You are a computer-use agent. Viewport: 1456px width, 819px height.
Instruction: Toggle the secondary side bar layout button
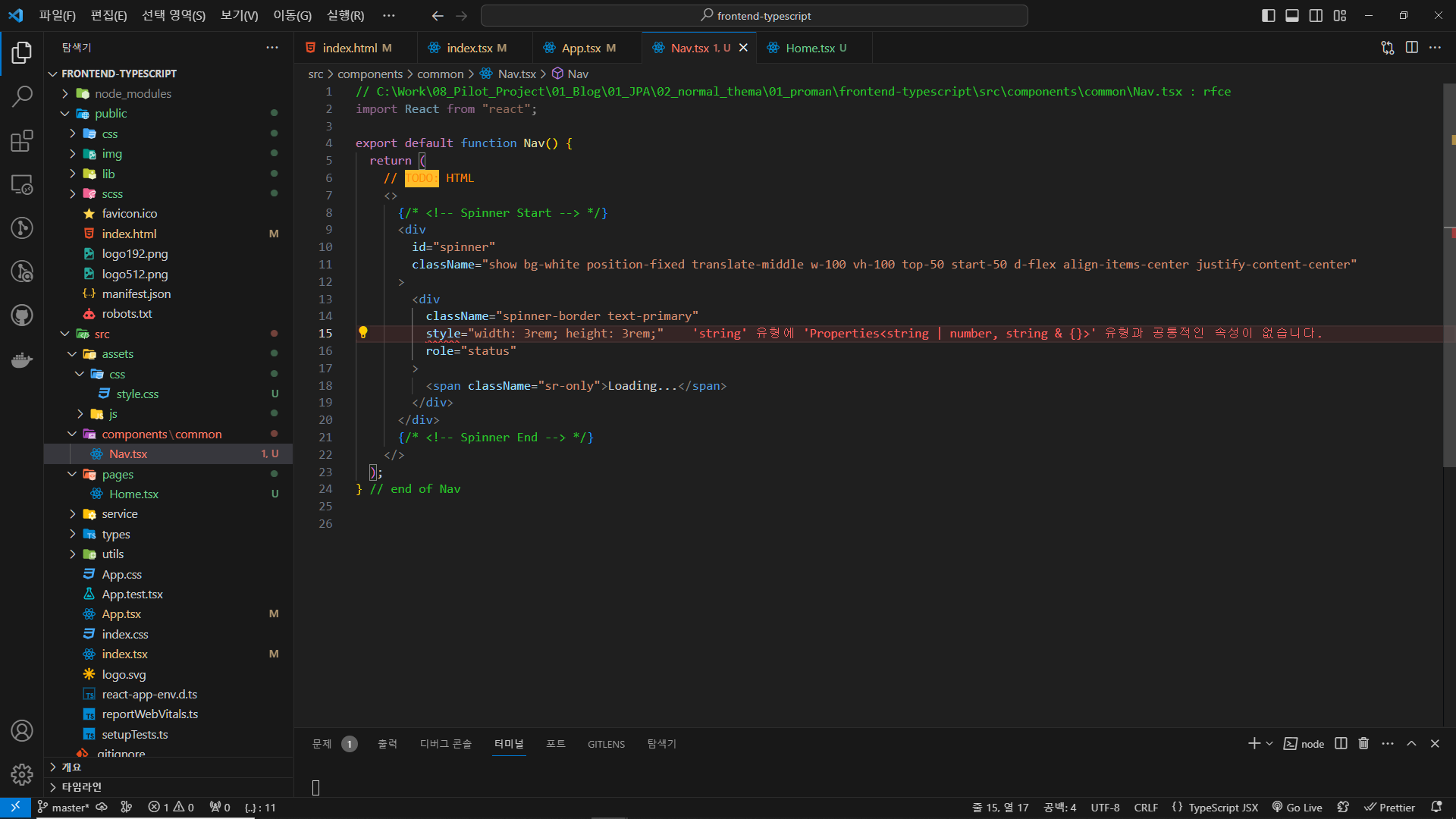[x=1316, y=15]
